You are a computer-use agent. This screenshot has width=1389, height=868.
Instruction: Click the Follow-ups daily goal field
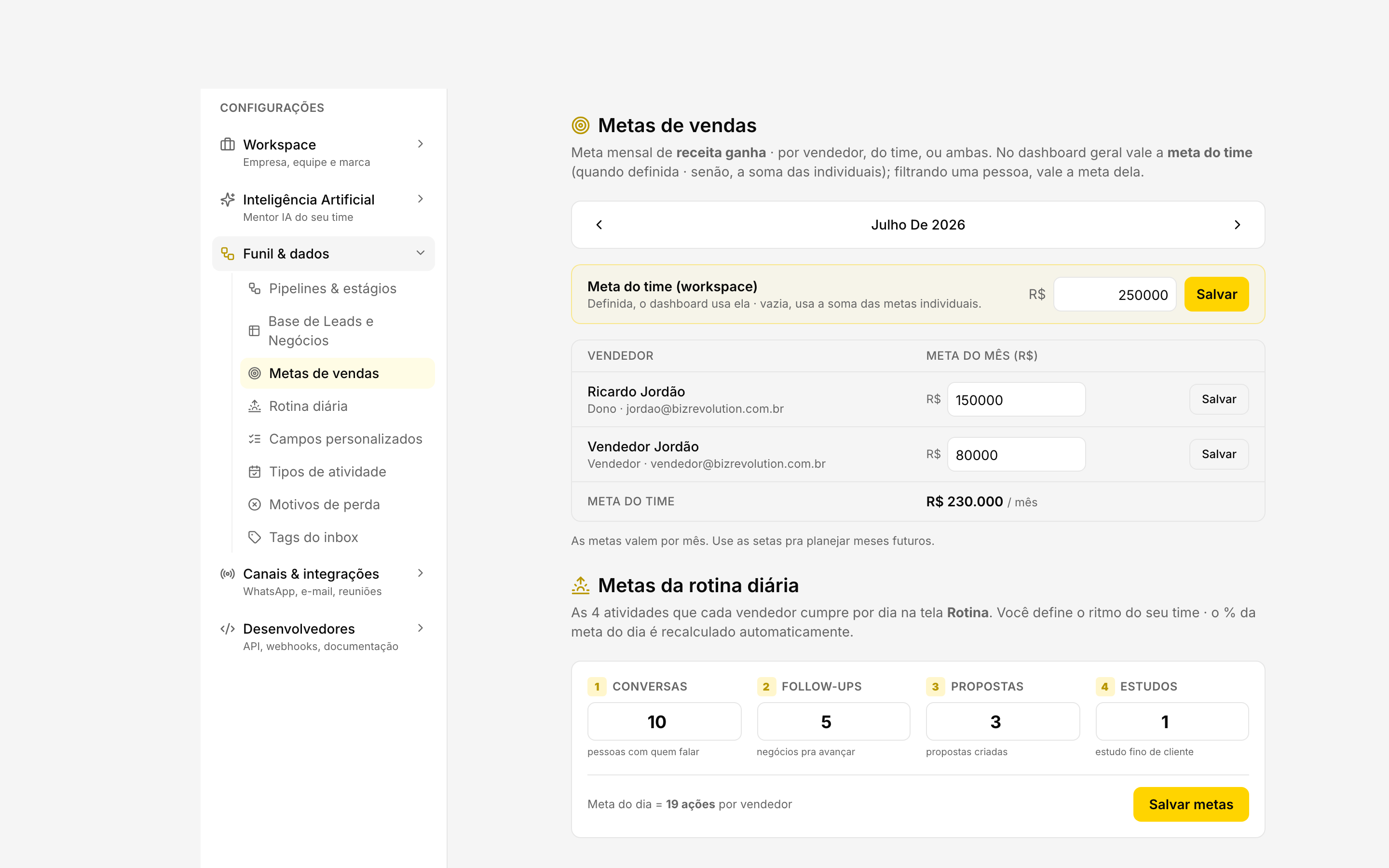tap(833, 721)
